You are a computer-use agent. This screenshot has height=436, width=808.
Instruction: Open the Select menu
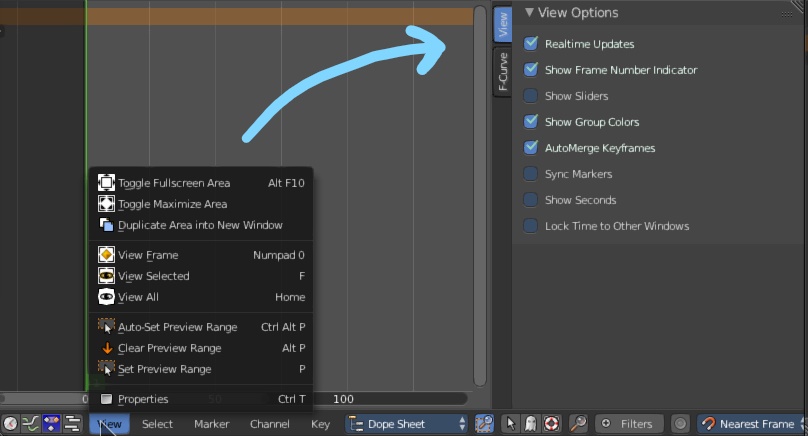pyautogui.click(x=157, y=424)
